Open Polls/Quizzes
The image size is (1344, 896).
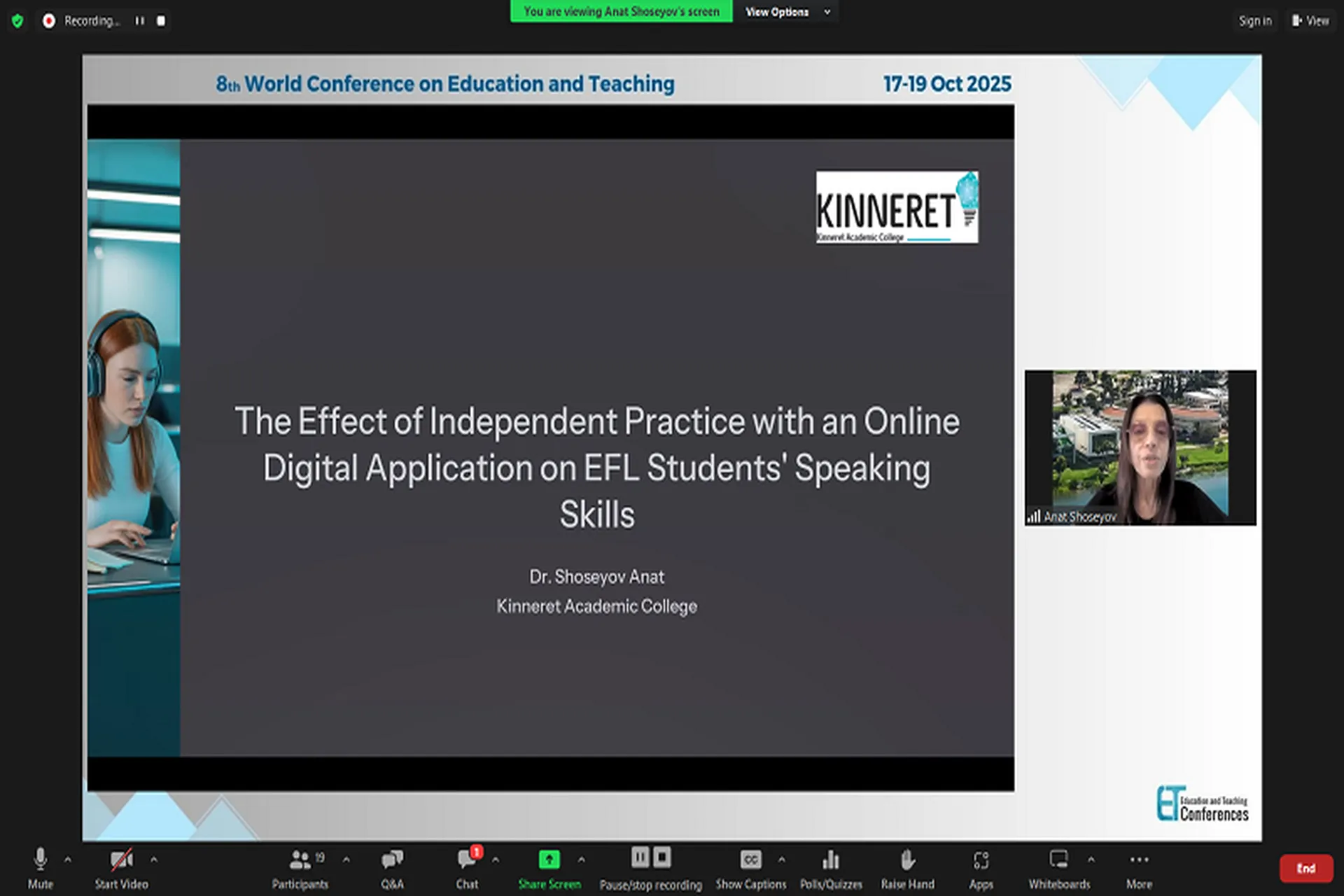831,860
